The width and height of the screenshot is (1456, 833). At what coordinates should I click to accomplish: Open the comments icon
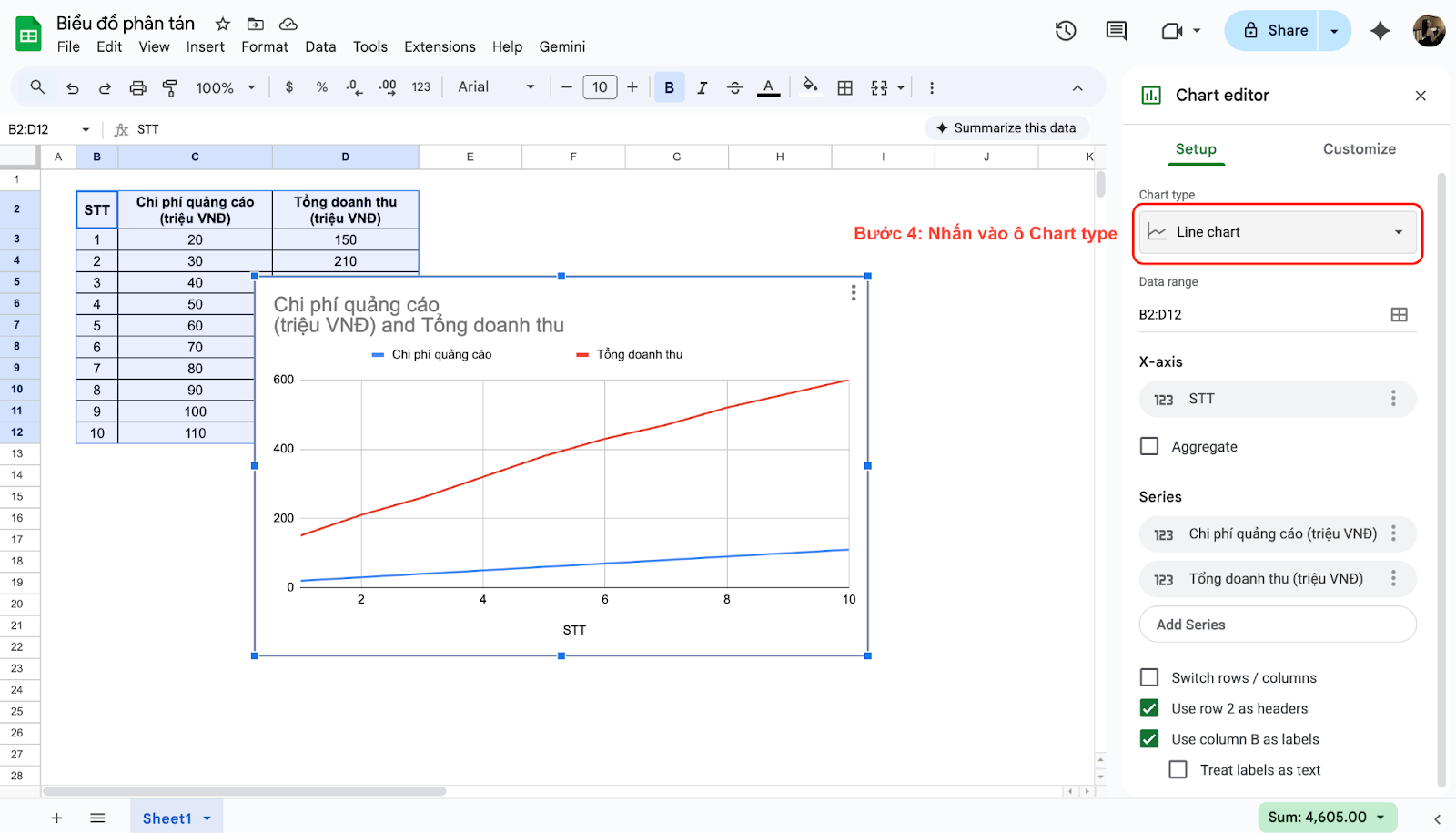[1116, 31]
